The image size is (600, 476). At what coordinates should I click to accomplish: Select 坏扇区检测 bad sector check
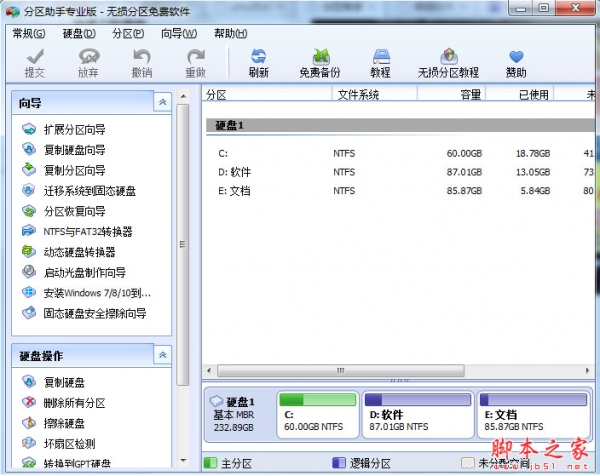(x=58, y=443)
